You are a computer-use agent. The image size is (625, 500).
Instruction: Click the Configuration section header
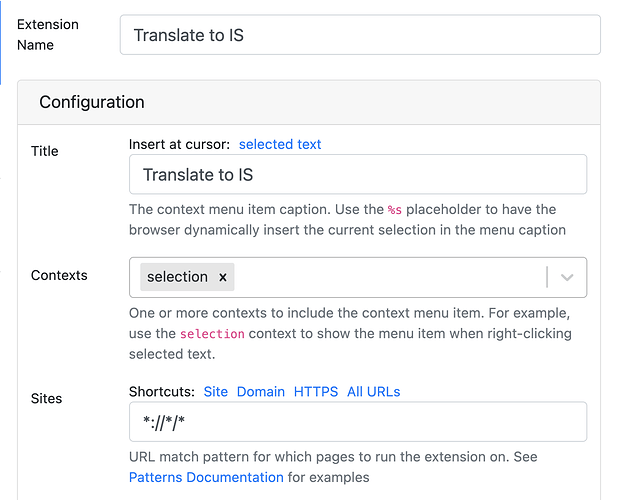pyautogui.click(x=92, y=102)
